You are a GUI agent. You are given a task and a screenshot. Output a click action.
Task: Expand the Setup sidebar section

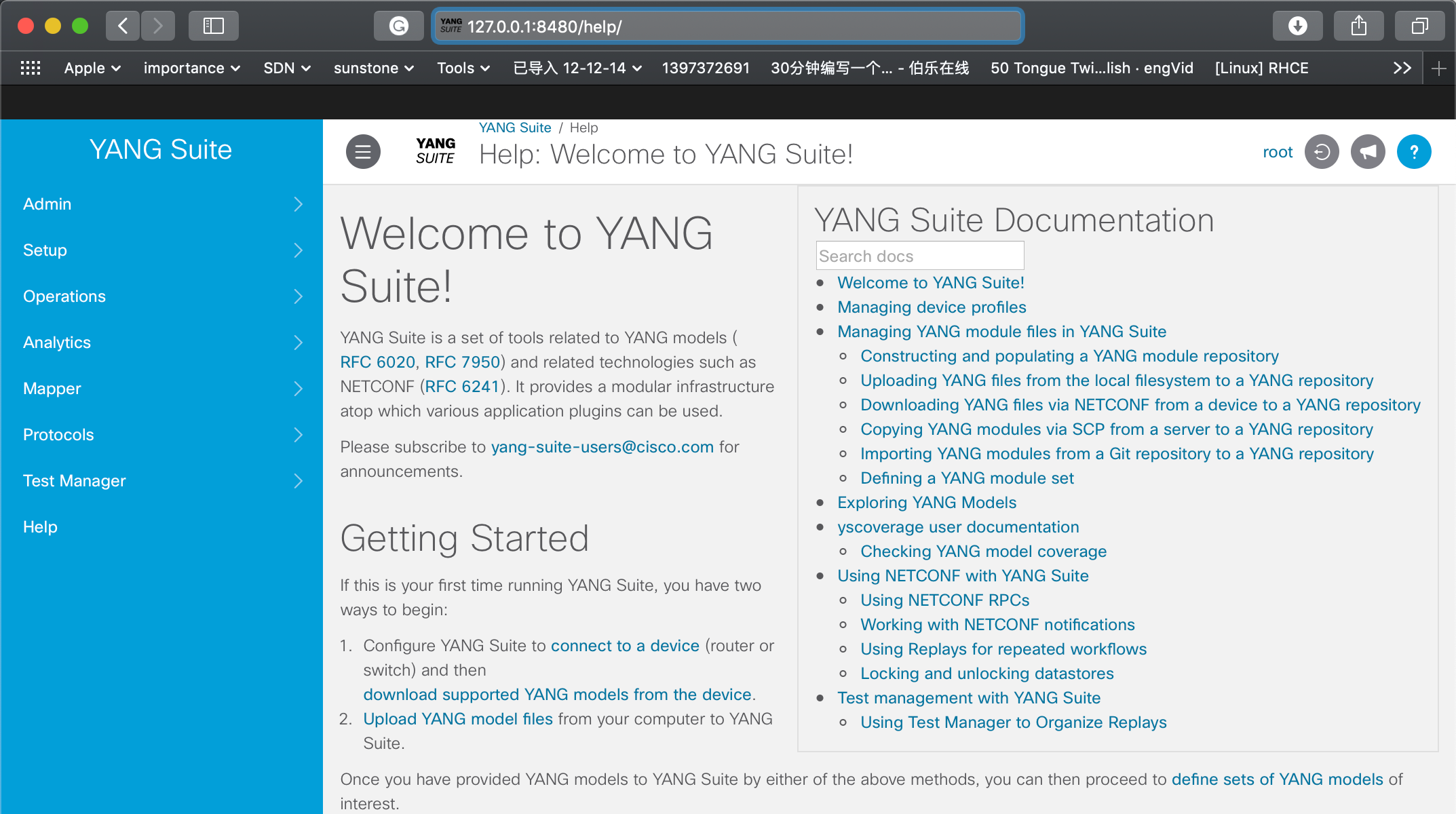(x=161, y=250)
